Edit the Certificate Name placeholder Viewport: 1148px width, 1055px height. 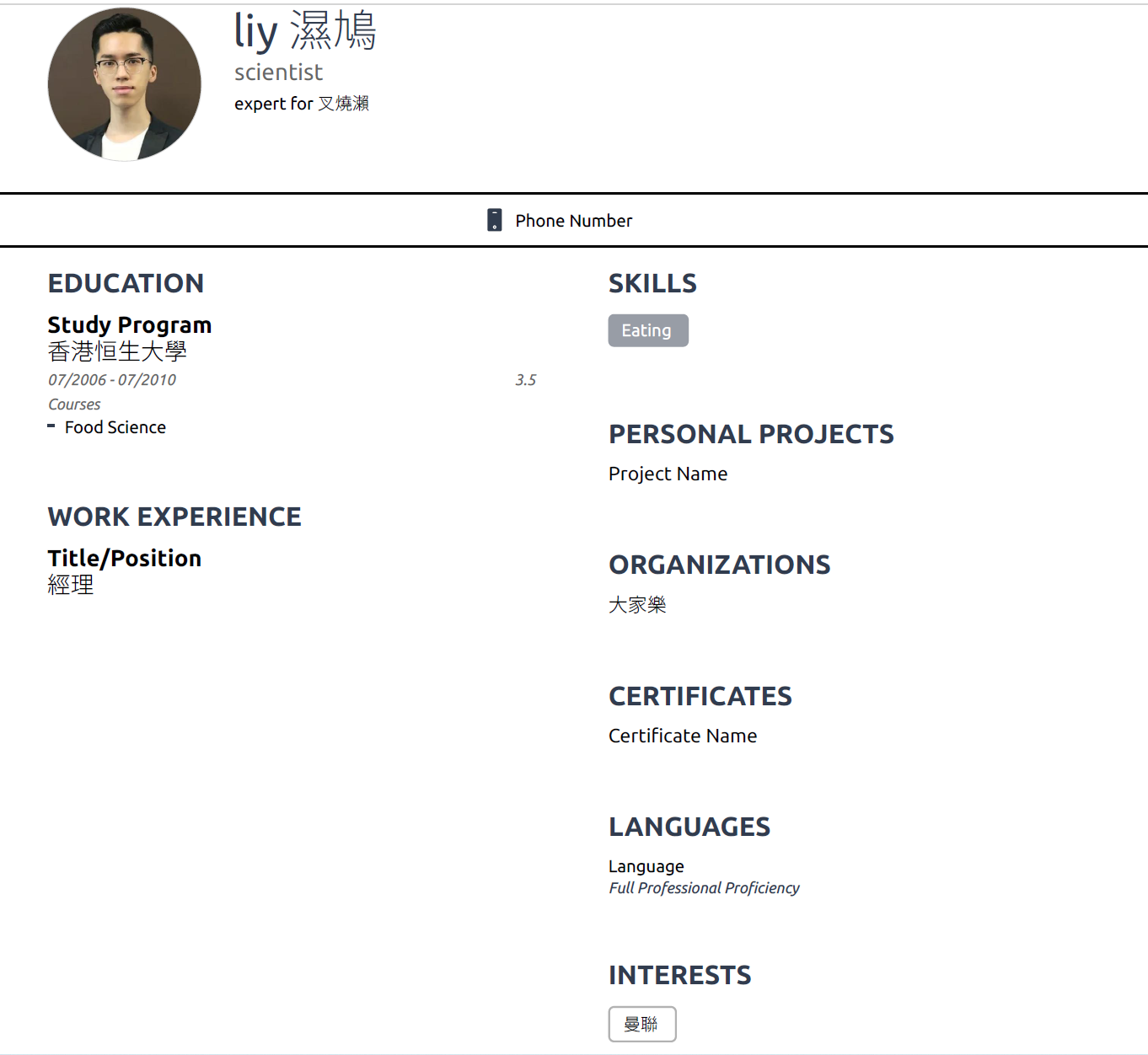[x=682, y=736]
